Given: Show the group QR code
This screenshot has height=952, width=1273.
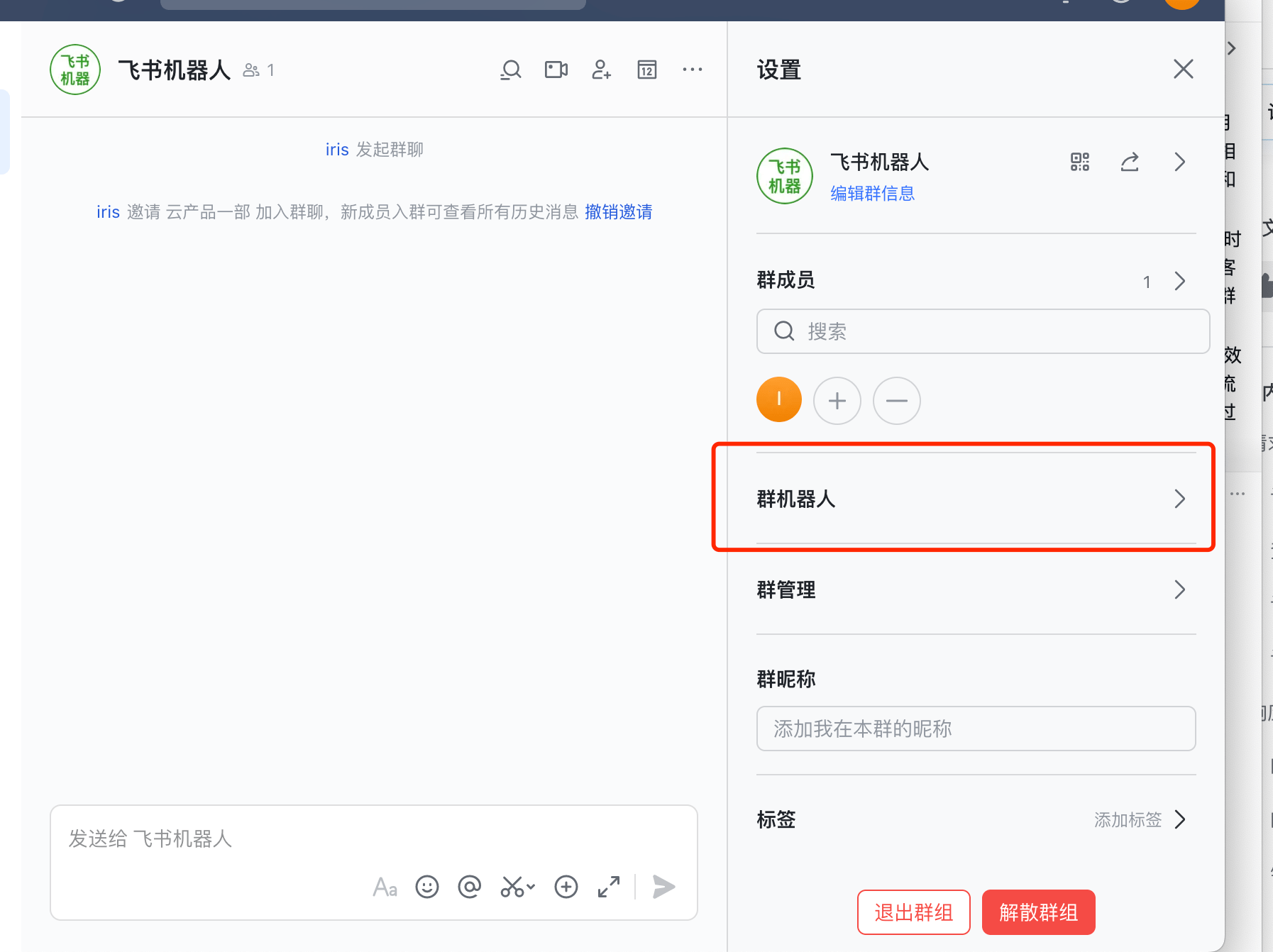Looking at the screenshot, I should (1080, 162).
